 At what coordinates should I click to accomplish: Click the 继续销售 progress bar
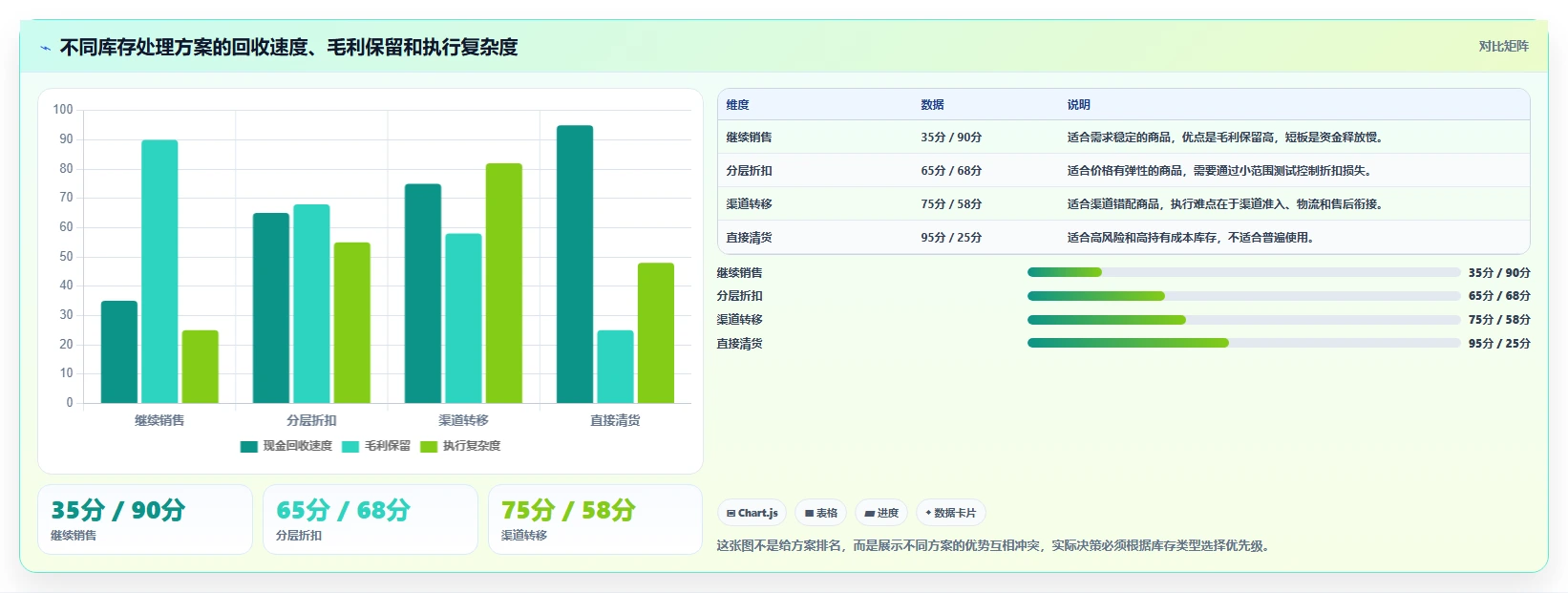pos(1243,272)
